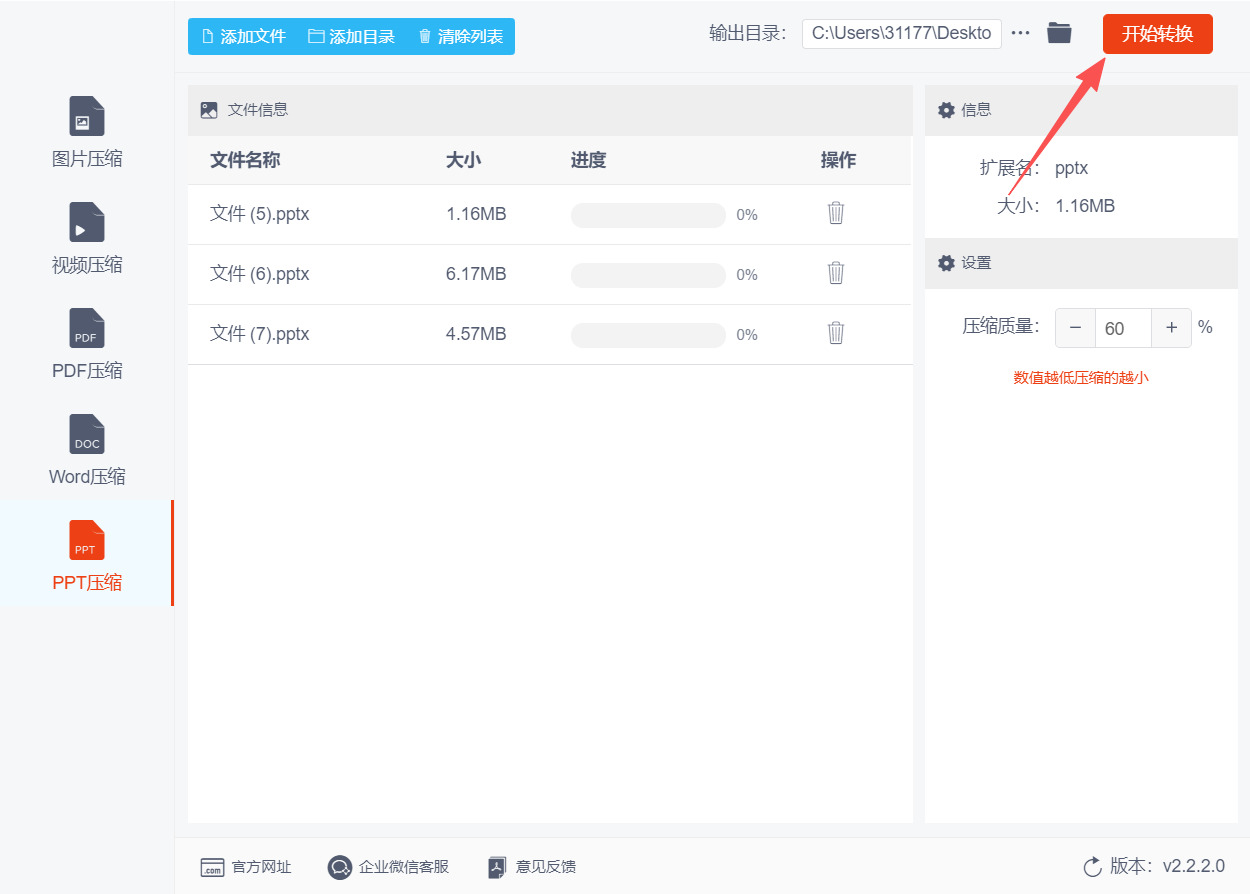
Task: Switch to 视频压缩 video compression
Action: 86,237
